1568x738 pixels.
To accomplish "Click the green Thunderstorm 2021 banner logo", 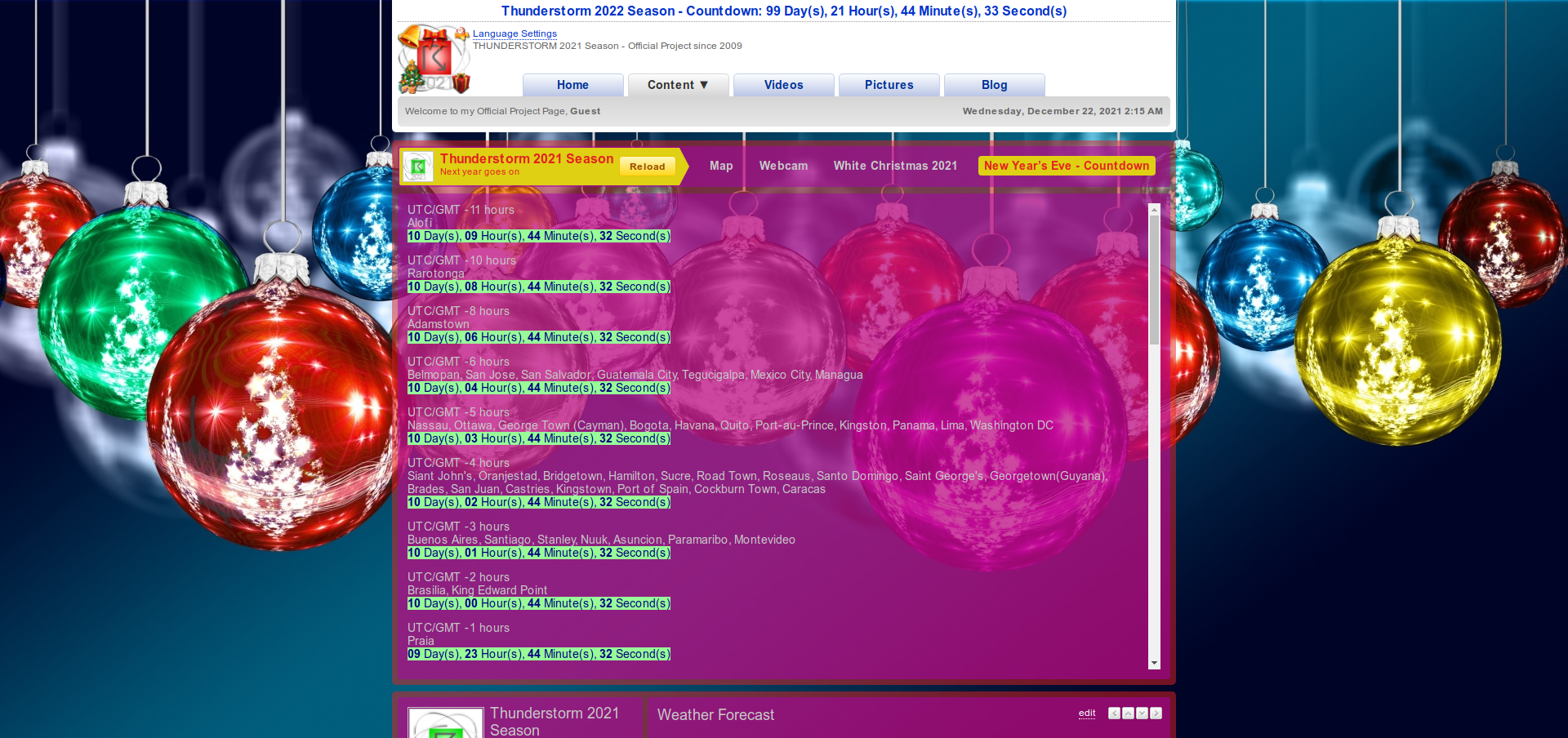I will (418, 167).
